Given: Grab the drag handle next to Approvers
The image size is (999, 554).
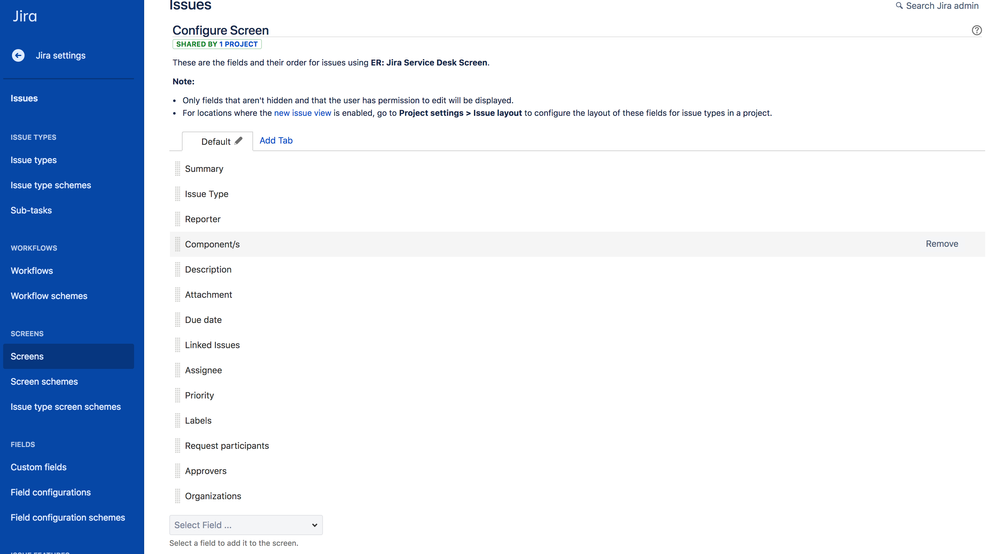Looking at the screenshot, I should pos(178,471).
